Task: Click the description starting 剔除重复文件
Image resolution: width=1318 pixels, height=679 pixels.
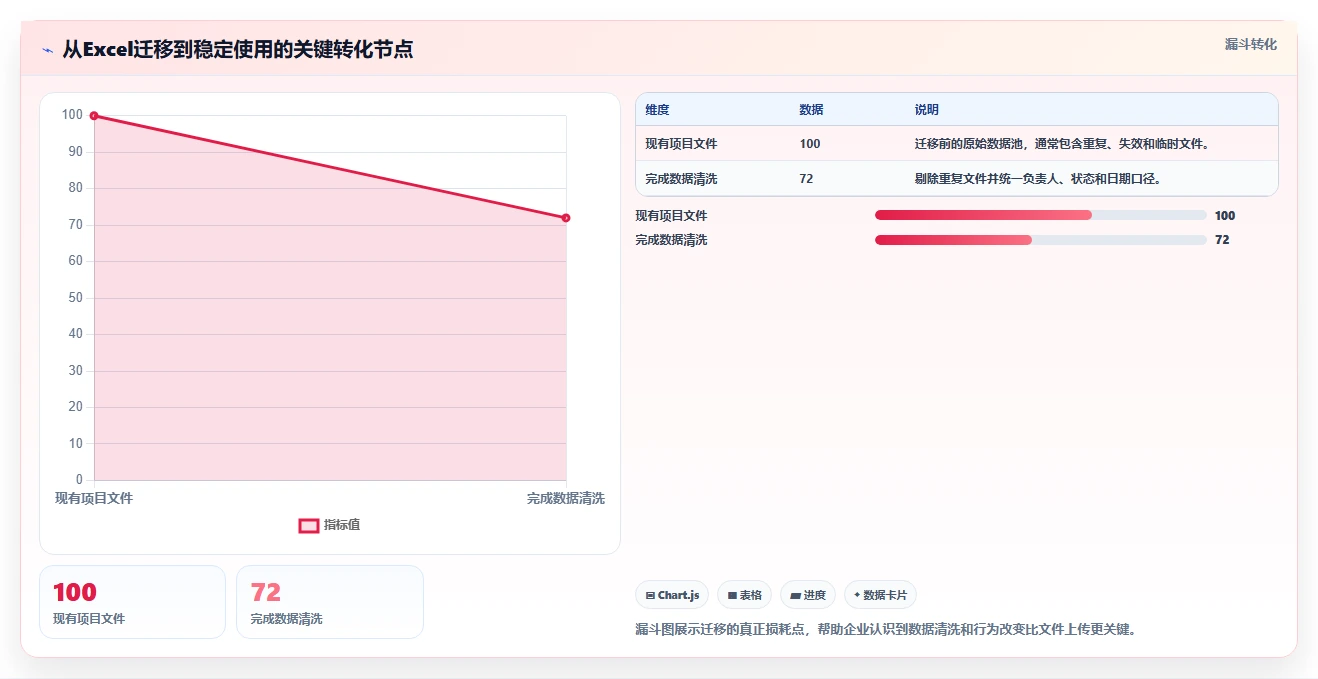Action: (x=1040, y=179)
